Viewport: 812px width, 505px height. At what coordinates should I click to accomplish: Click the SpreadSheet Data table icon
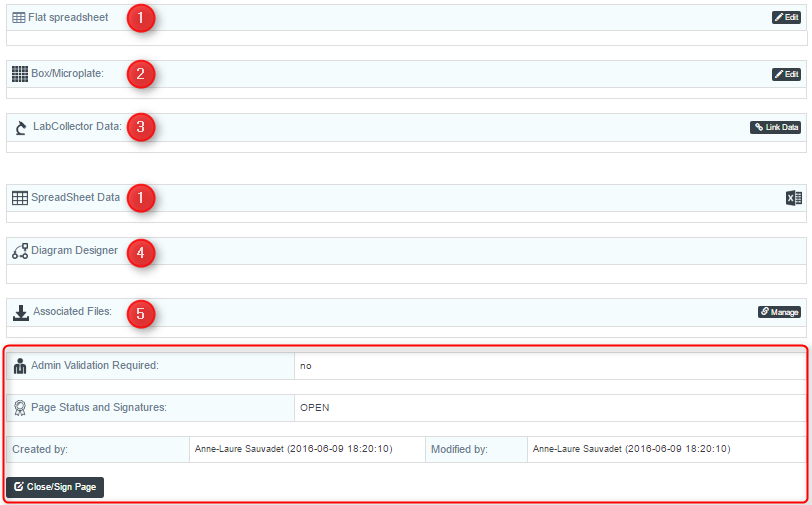pos(20,198)
